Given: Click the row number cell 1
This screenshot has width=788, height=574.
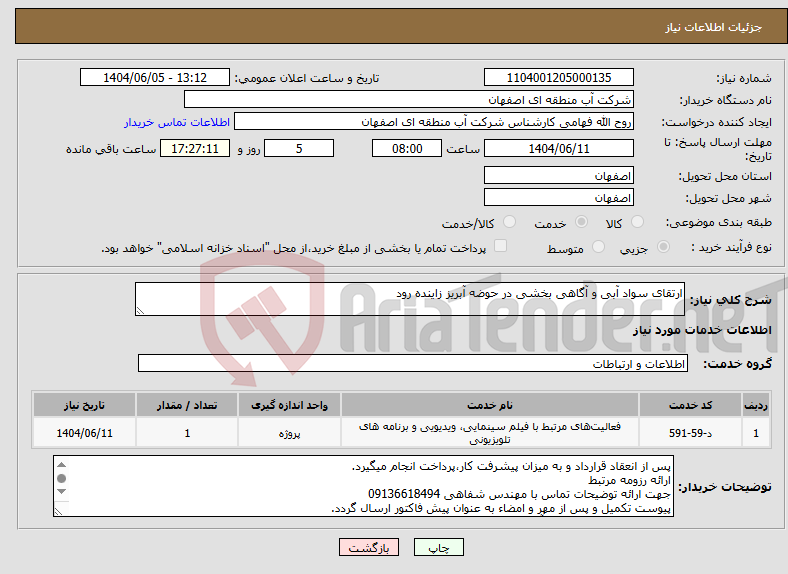Looking at the screenshot, I should (756, 433).
